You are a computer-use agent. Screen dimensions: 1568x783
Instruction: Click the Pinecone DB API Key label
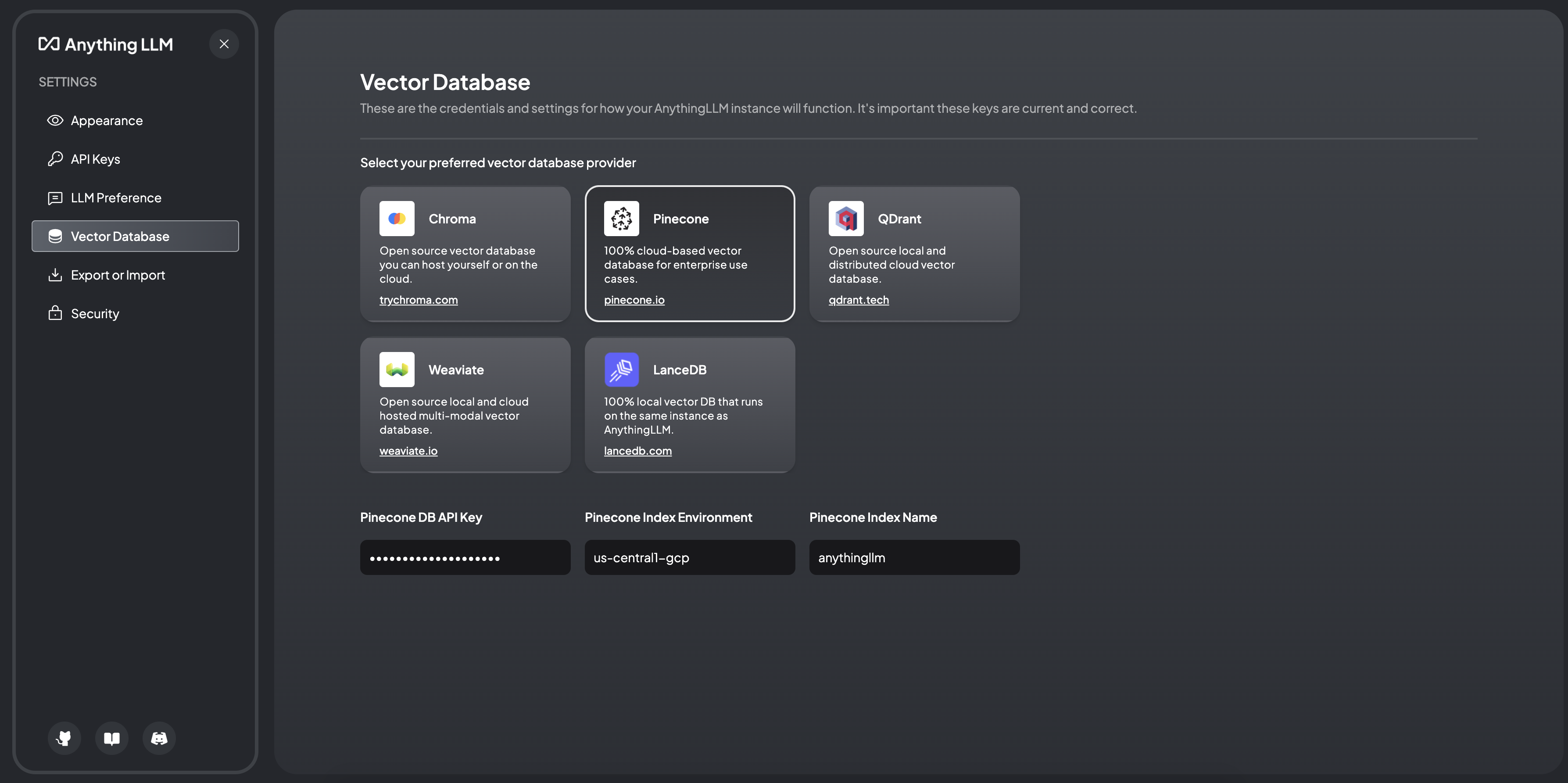(x=421, y=517)
